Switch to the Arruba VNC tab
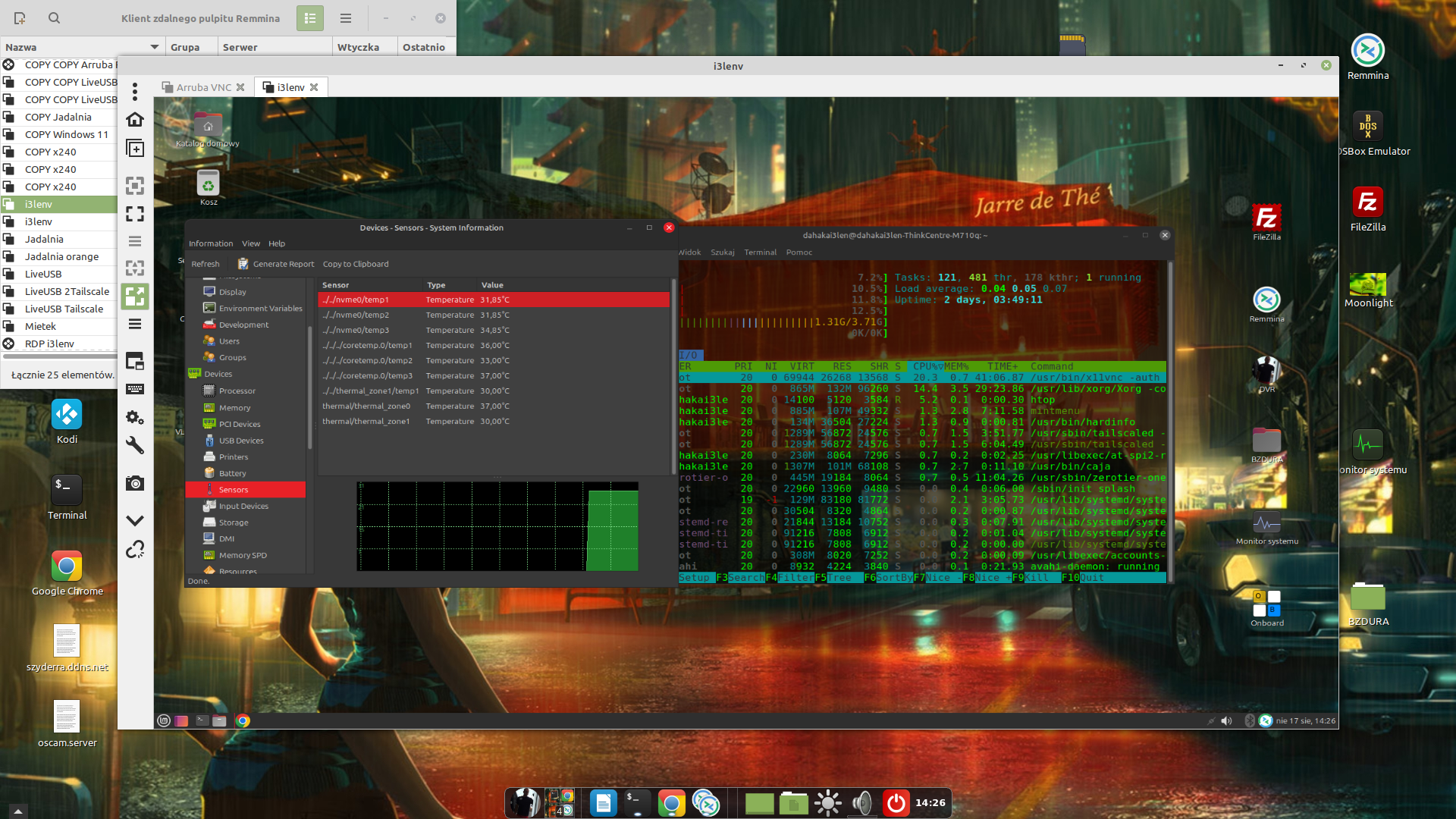 (x=203, y=87)
